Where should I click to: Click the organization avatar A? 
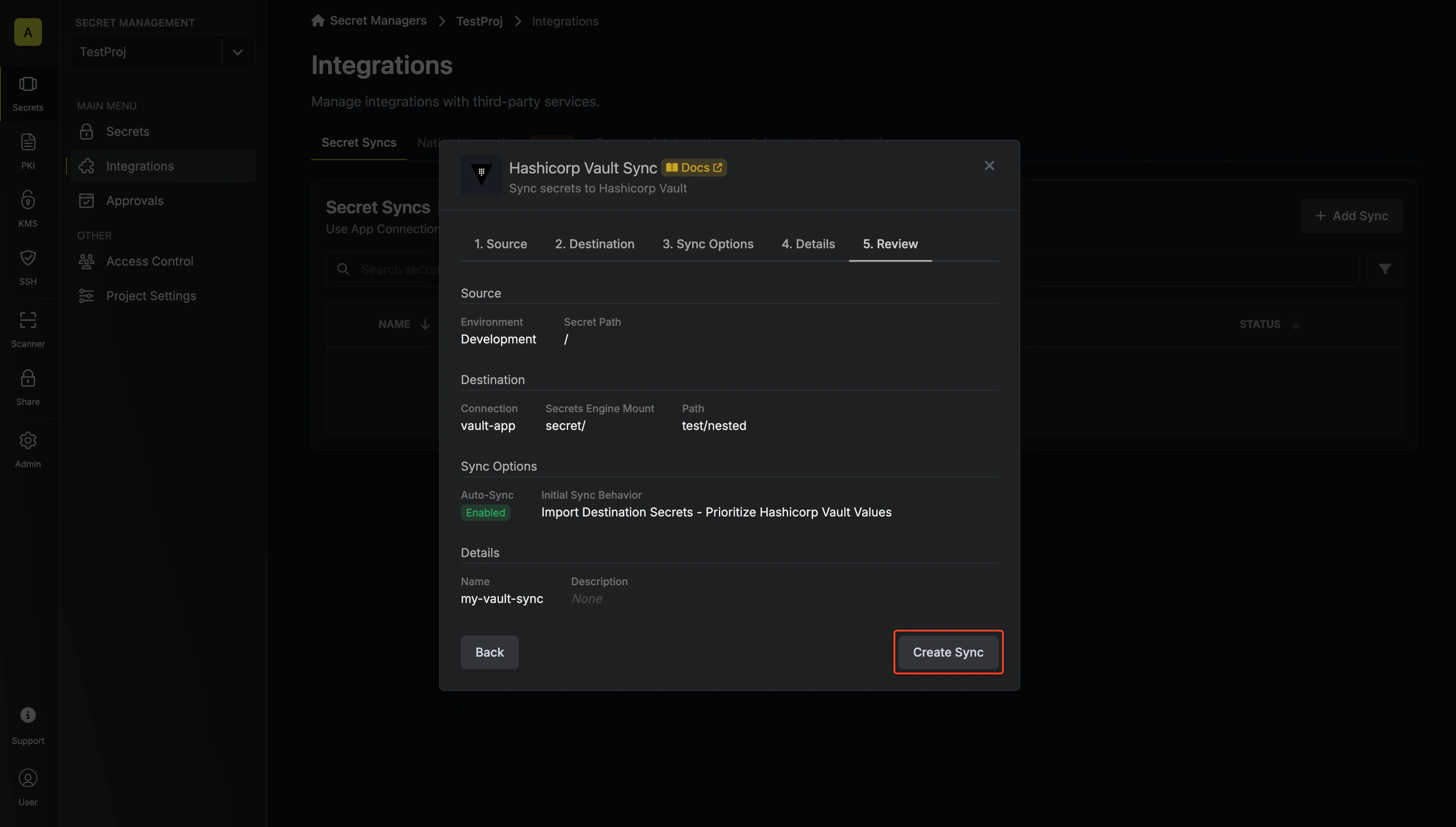pyautogui.click(x=28, y=32)
